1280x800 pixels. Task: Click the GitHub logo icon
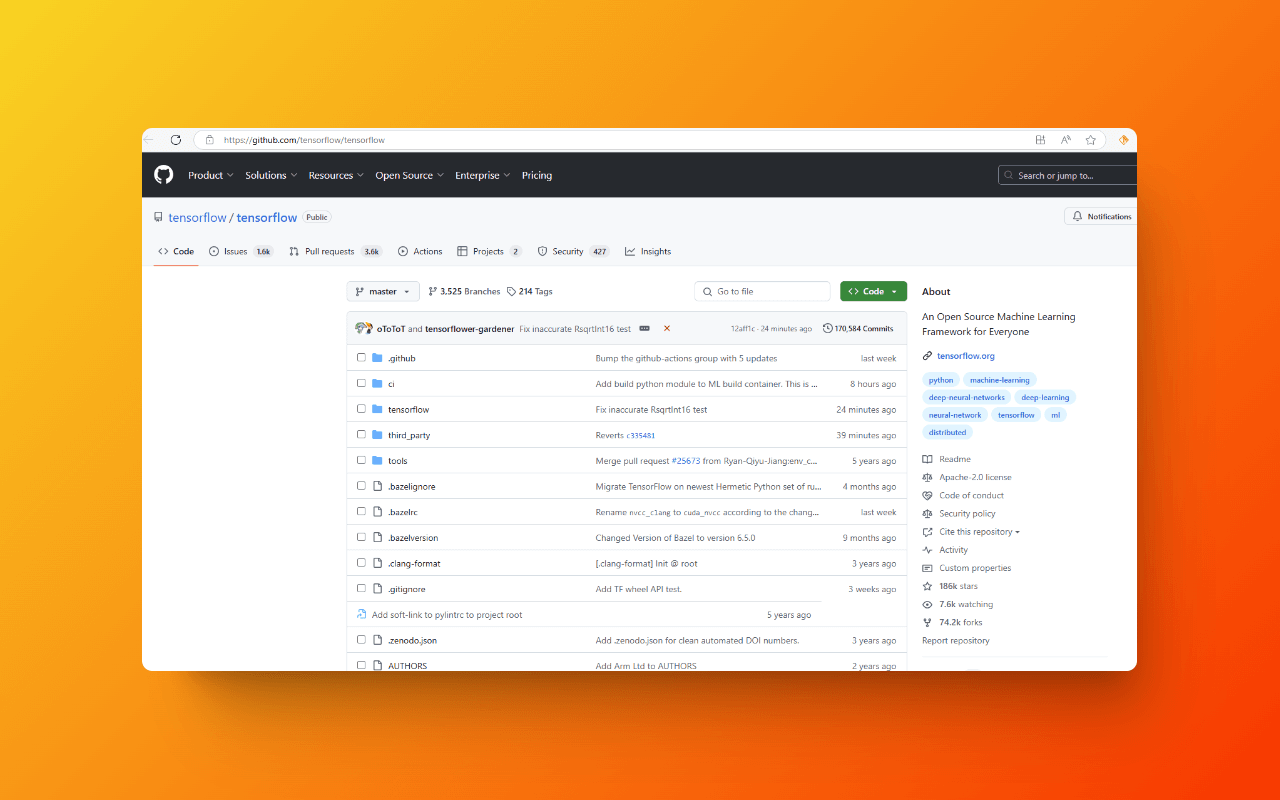pyautogui.click(x=163, y=175)
